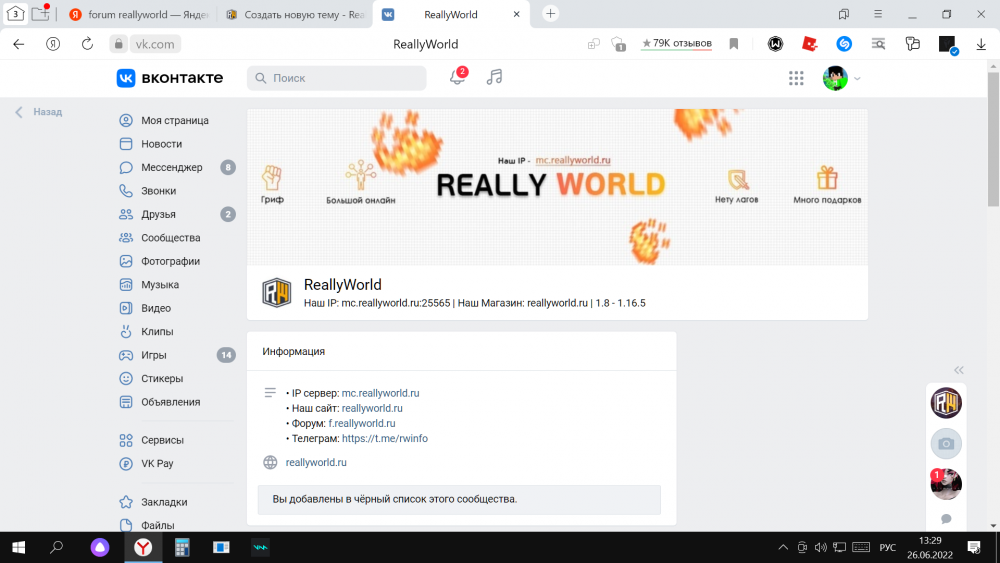Image resolution: width=1000 pixels, height=563 pixels.
Task: Switch to Создать новую тему tab
Action: point(296,15)
